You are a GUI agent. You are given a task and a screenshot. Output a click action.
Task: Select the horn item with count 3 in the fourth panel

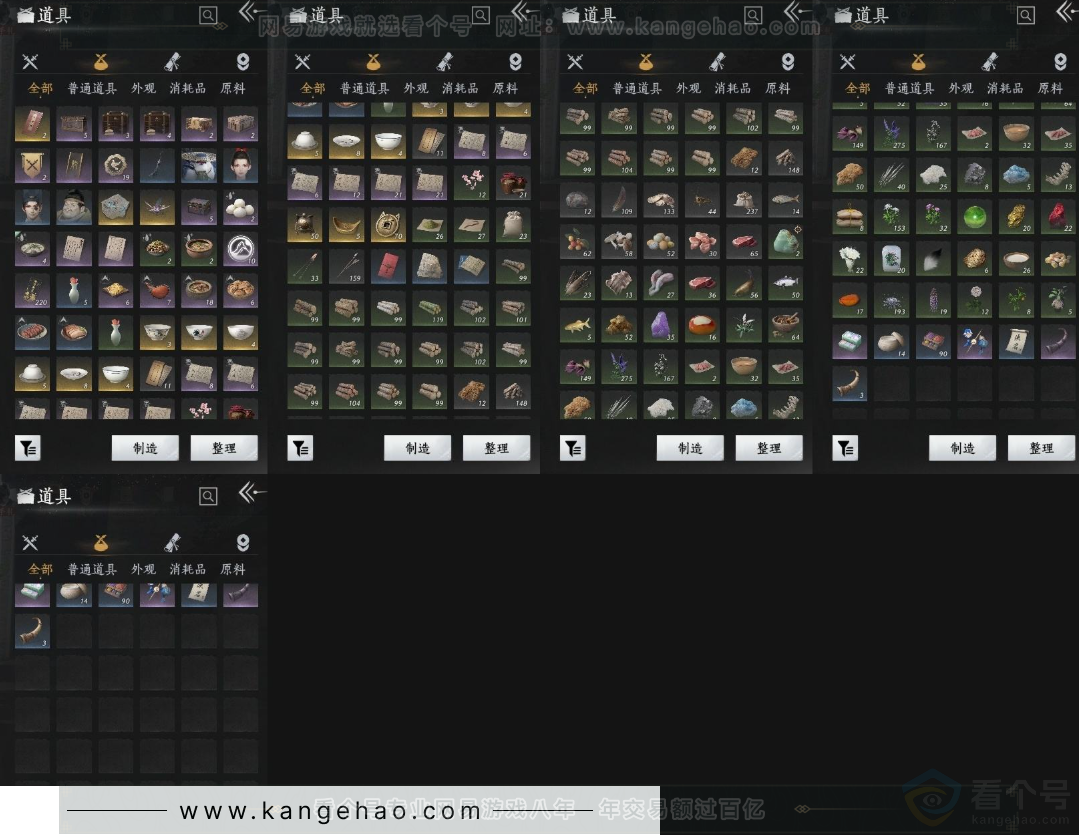(850, 383)
